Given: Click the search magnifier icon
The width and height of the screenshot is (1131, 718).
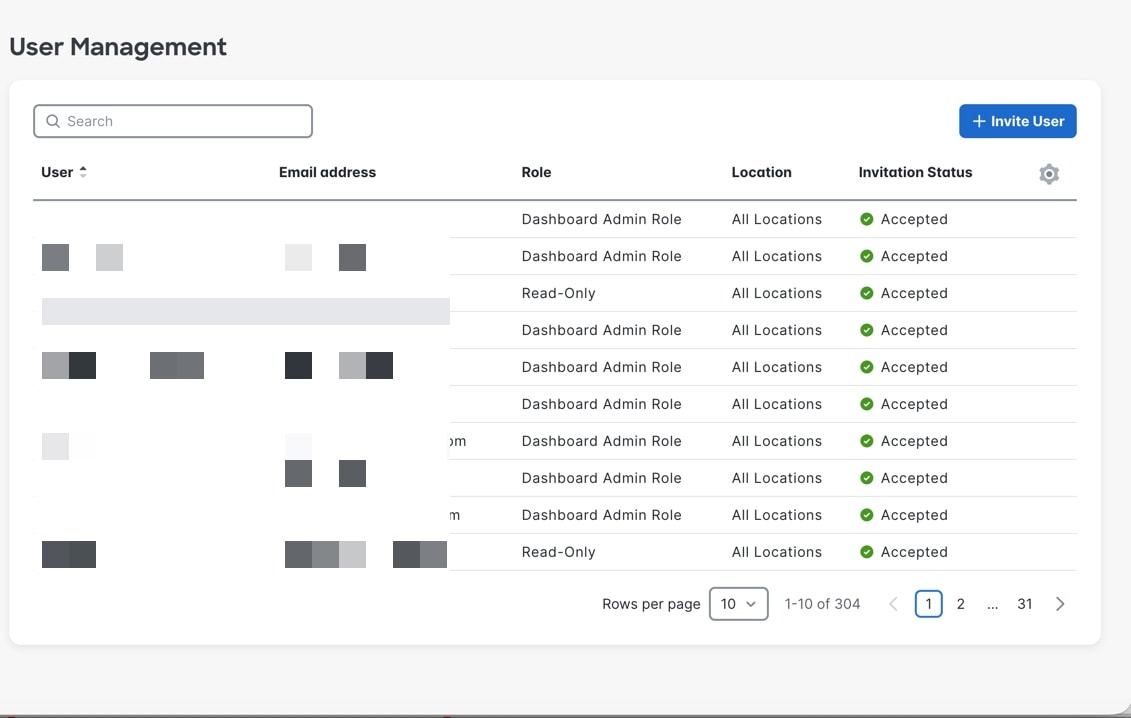Looking at the screenshot, I should [x=53, y=121].
